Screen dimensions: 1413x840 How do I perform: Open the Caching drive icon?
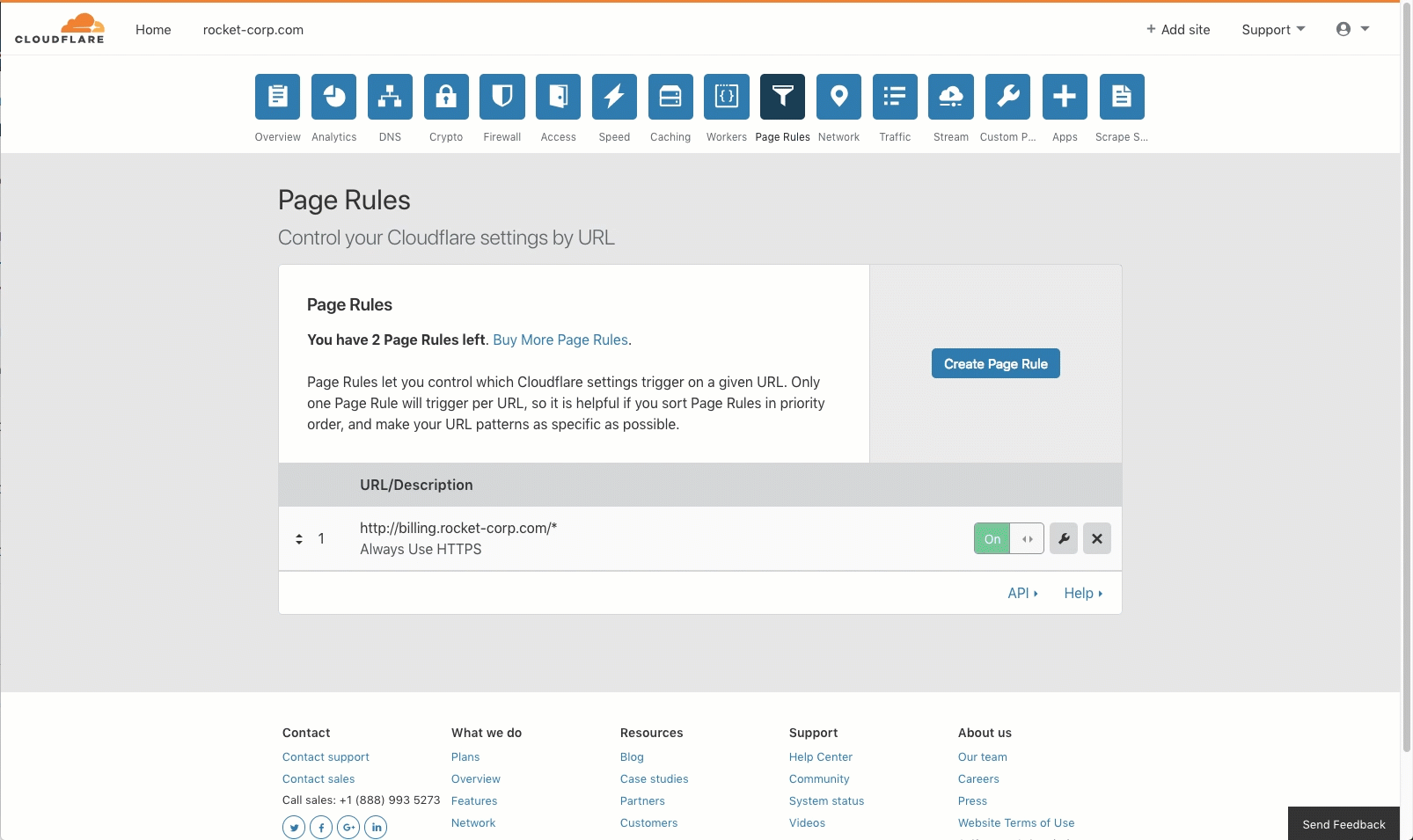click(670, 97)
